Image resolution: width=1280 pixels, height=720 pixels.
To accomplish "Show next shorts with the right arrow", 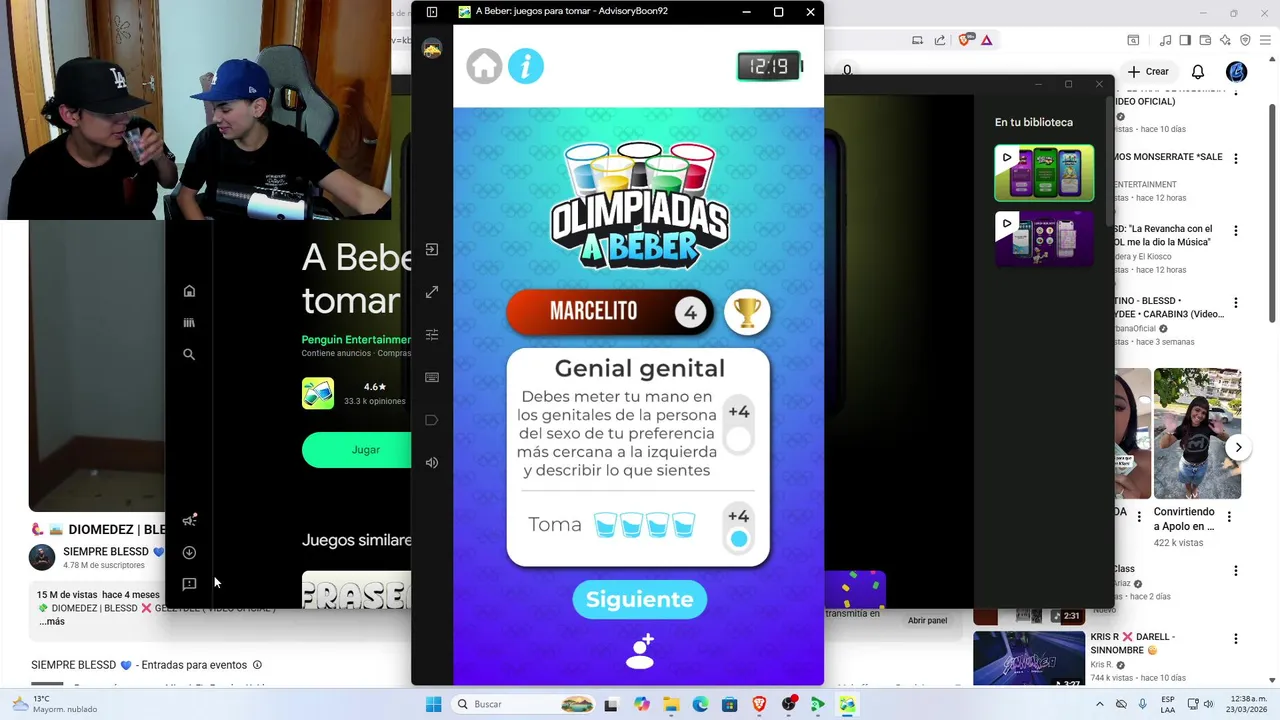I will [x=1238, y=447].
